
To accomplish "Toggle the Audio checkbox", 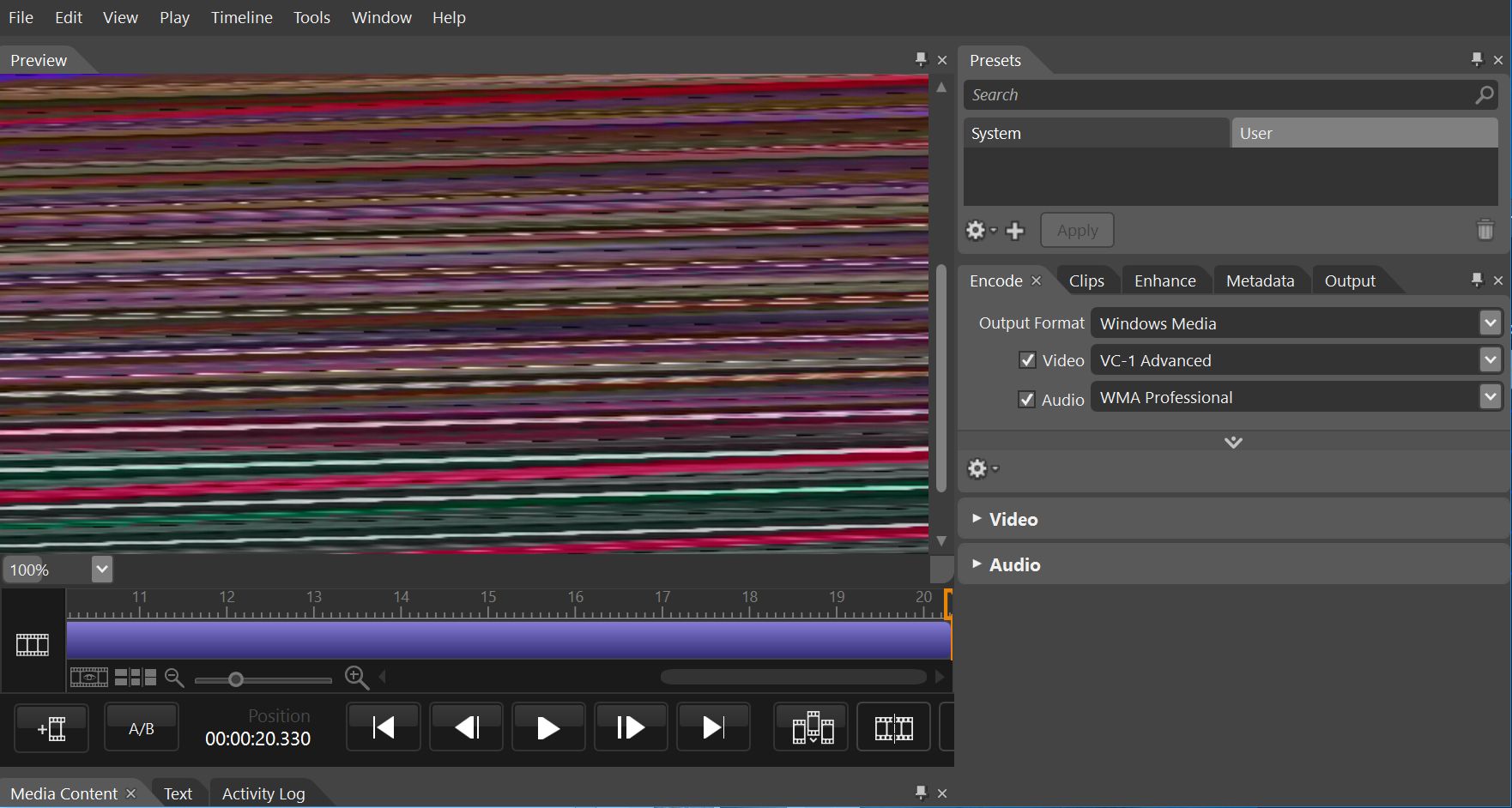I will click(1026, 399).
